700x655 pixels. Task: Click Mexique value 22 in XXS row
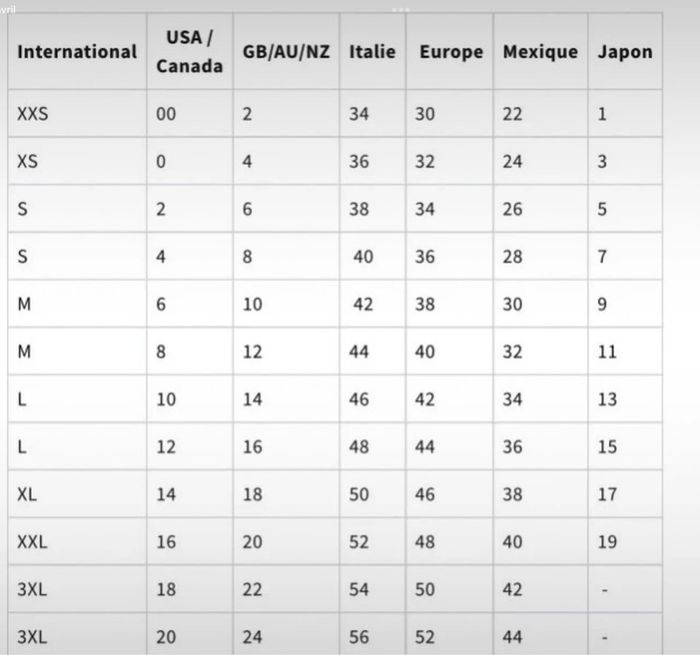click(x=512, y=114)
